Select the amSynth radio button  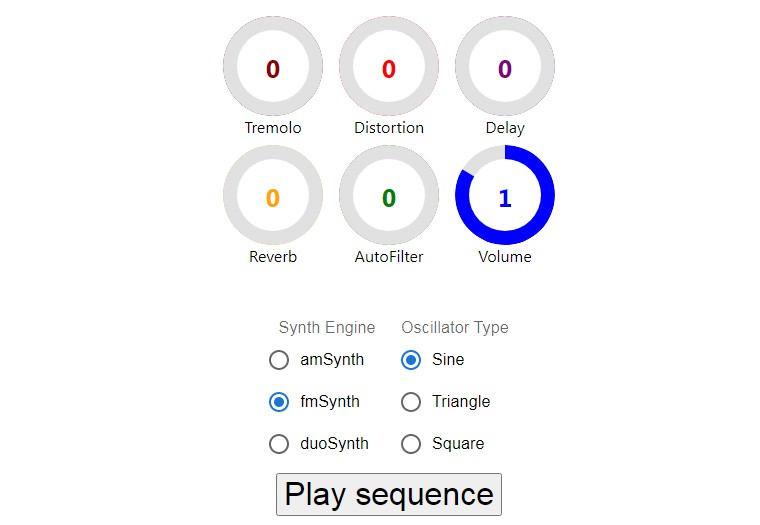click(279, 360)
